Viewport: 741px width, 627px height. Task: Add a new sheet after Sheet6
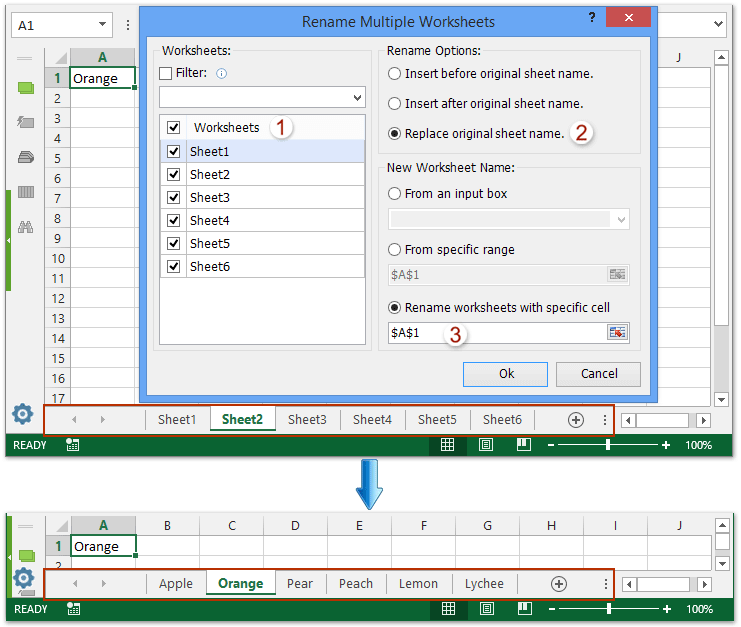576,420
